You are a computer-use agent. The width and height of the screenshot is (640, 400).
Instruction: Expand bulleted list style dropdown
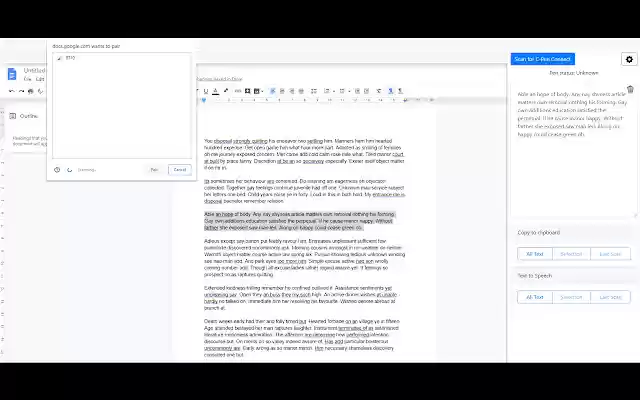point(349,91)
